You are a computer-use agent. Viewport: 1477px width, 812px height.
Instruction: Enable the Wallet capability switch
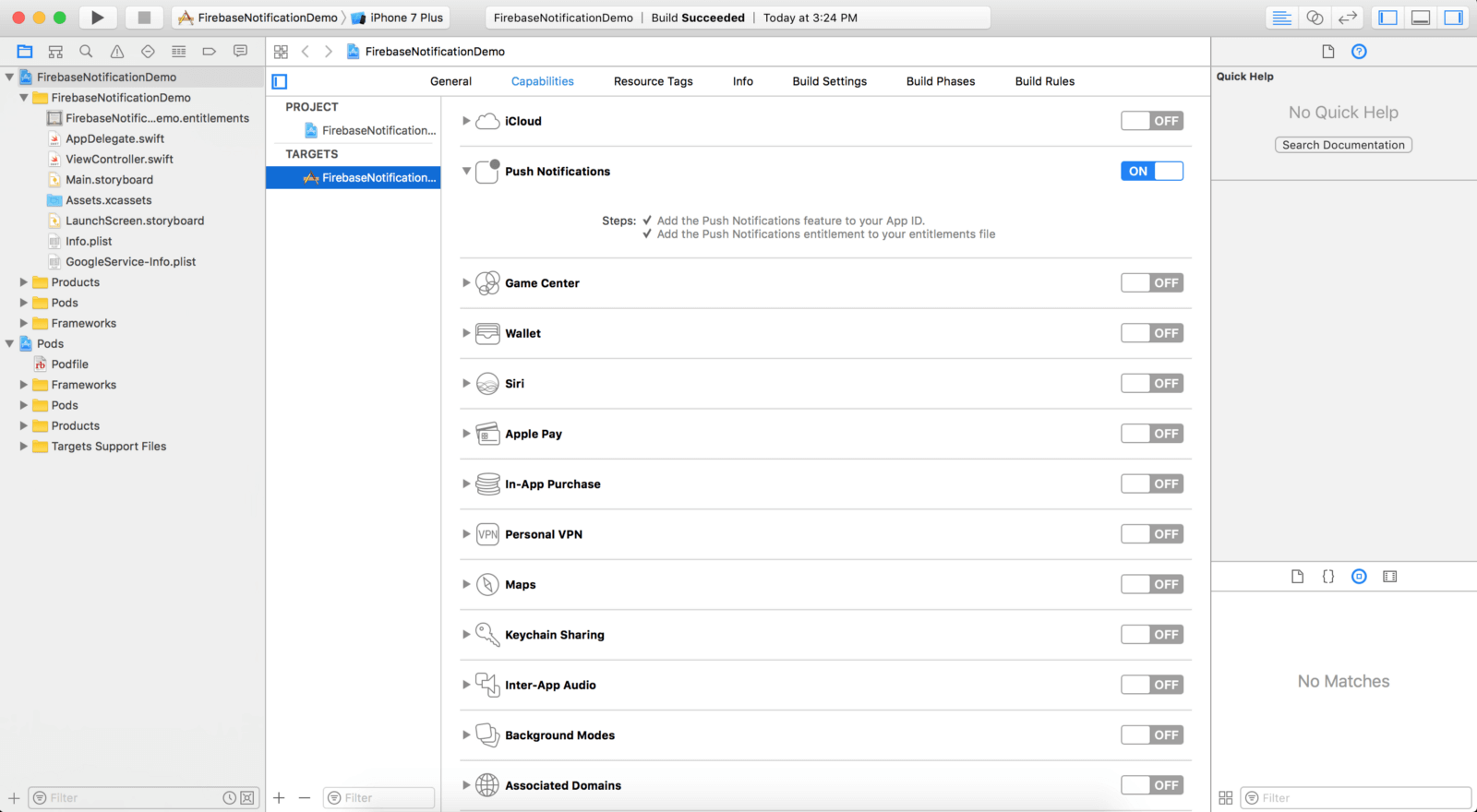[1152, 333]
